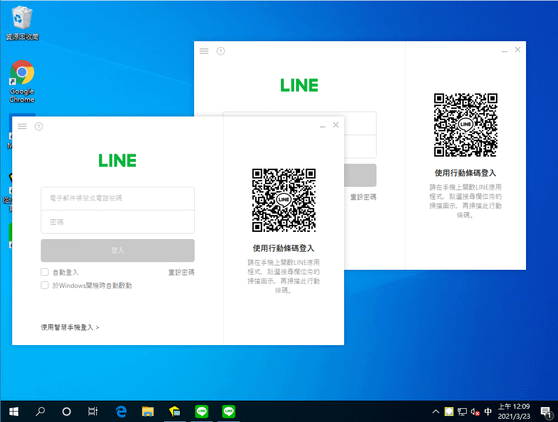Click the gray login button in front window
The image size is (558, 422).
(118, 250)
